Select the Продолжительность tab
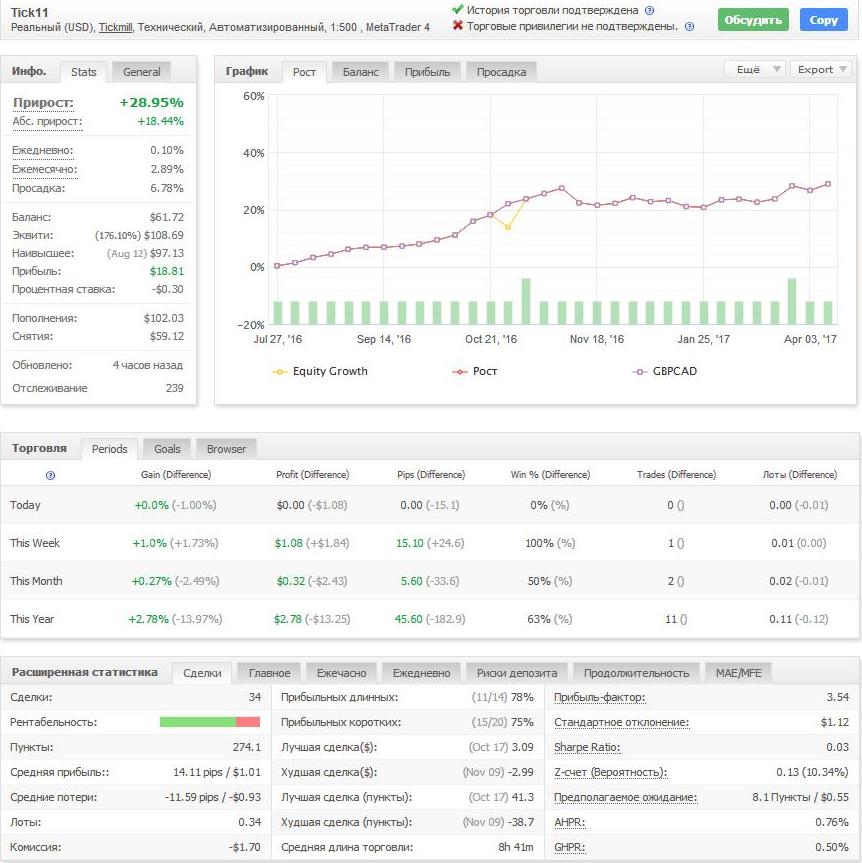862x863 pixels. (636, 673)
